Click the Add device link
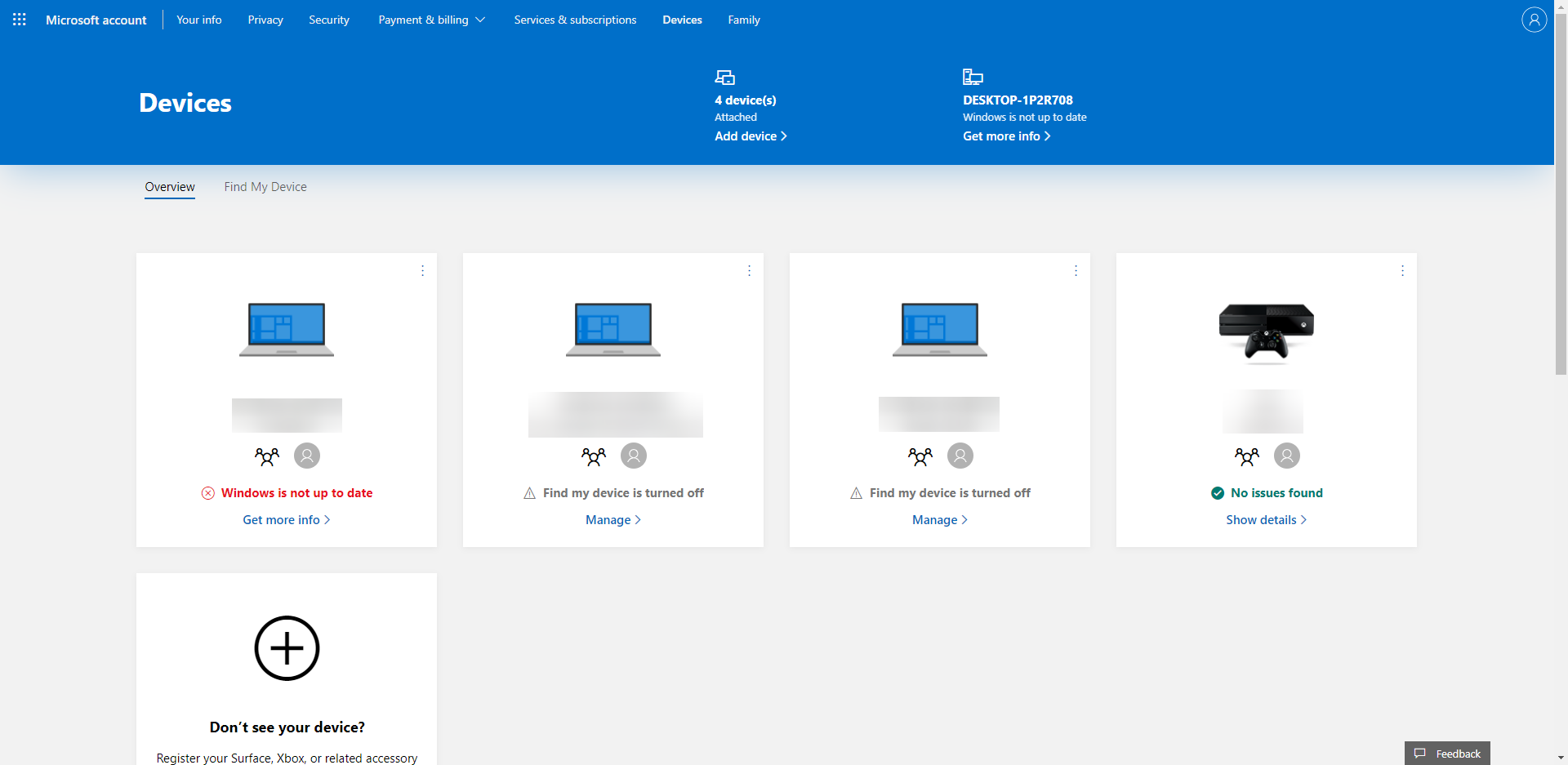This screenshot has height=765, width=1568. [x=751, y=136]
